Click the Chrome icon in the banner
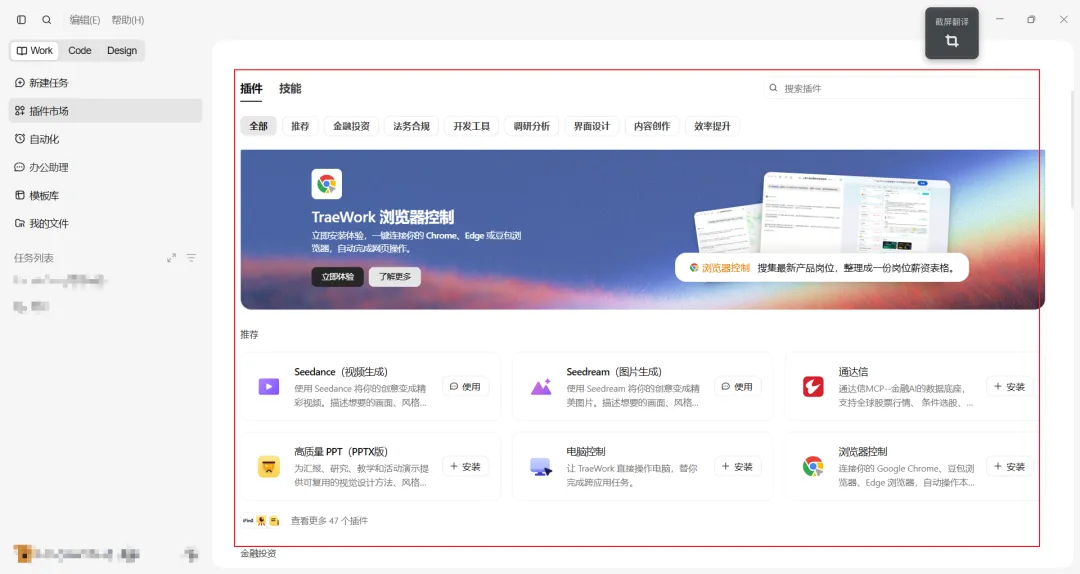 [x=326, y=184]
